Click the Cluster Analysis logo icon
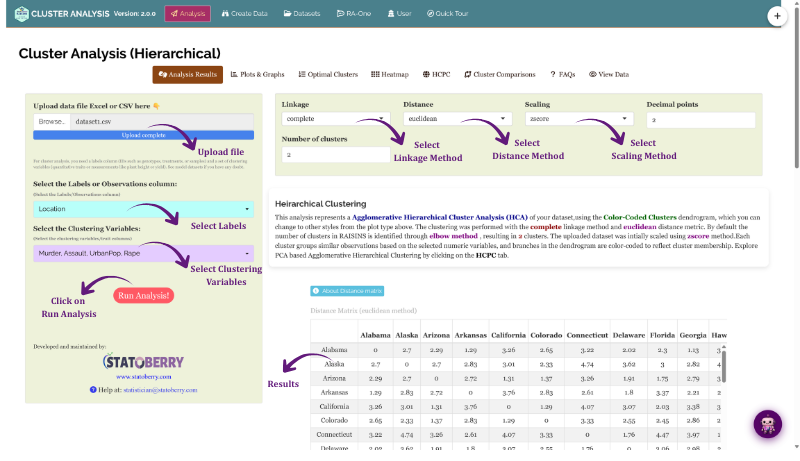This screenshot has height=461, width=800. coord(21,14)
